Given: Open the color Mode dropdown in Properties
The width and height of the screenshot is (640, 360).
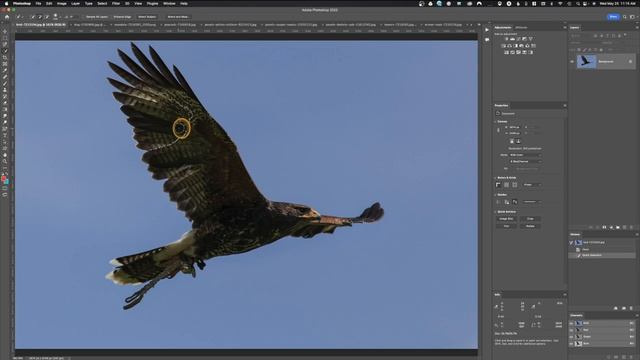Looking at the screenshot, I should (x=525, y=155).
